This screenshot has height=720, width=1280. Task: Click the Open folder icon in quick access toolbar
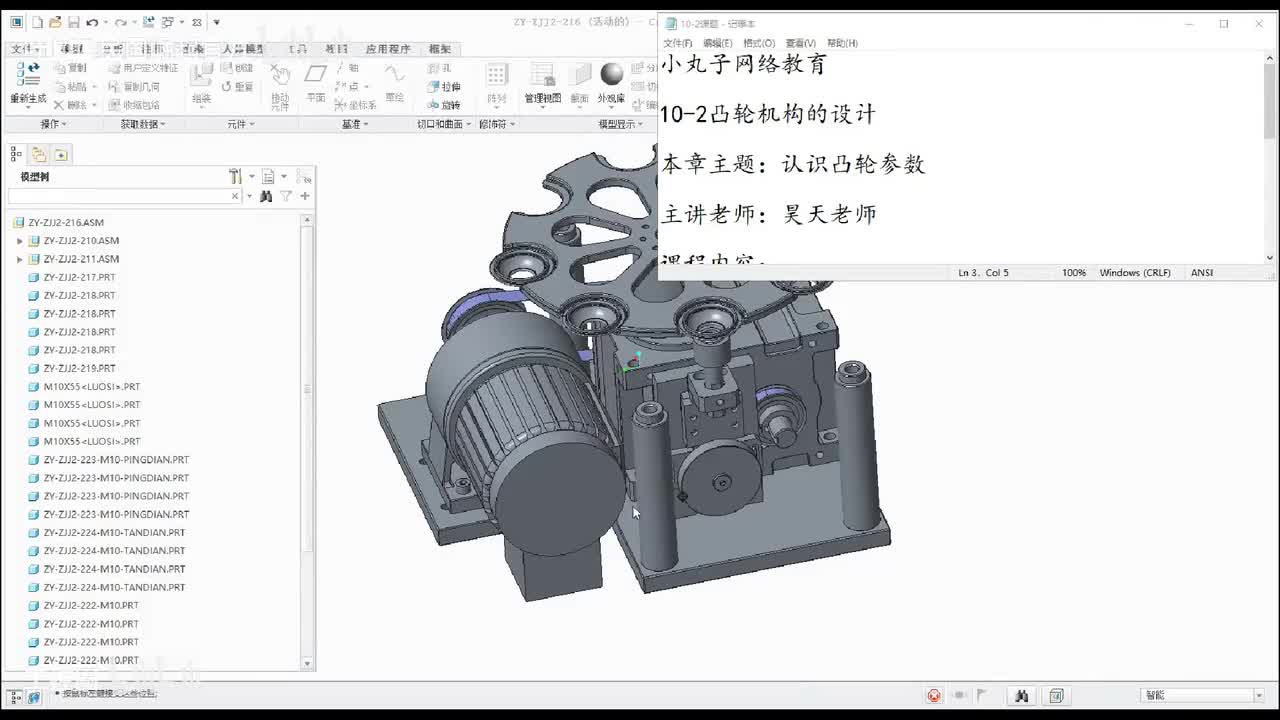pos(55,22)
